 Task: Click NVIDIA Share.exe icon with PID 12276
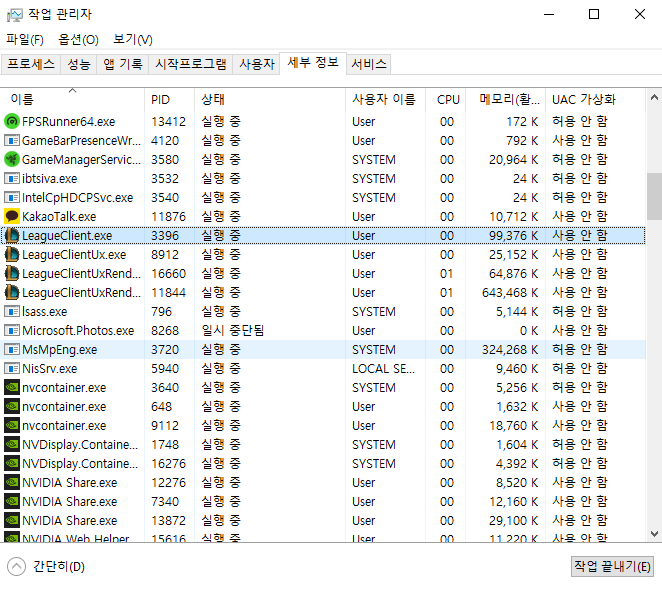(12, 483)
